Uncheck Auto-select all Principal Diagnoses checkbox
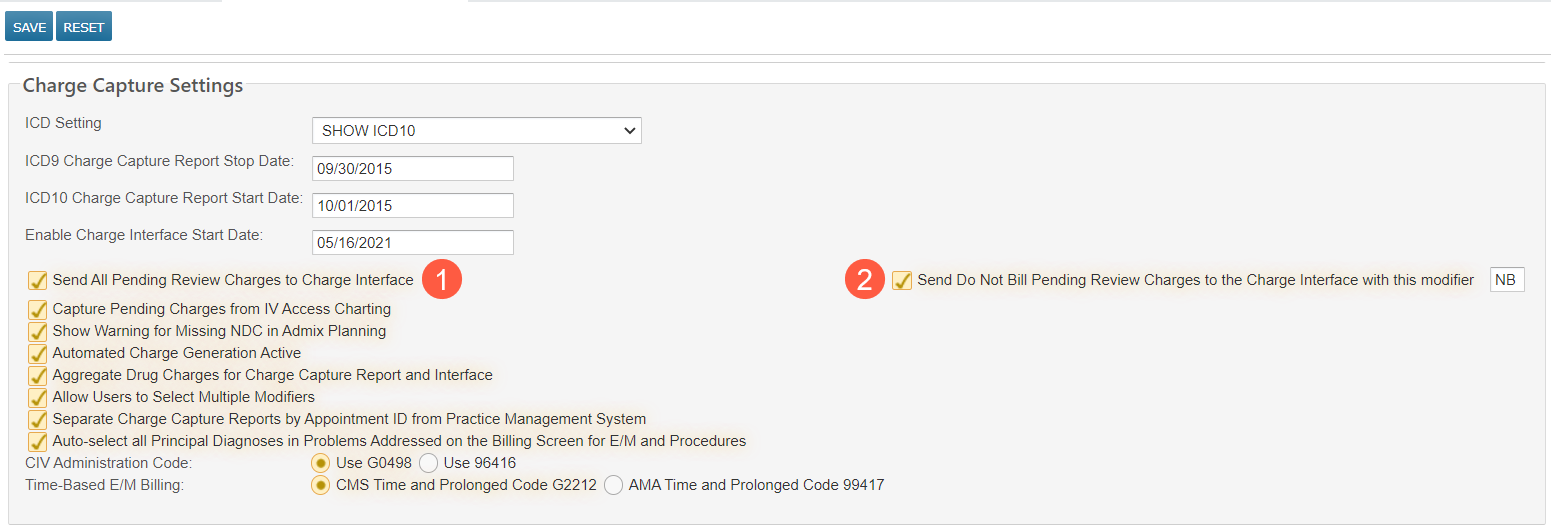The image size is (1551, 527). pos(38,441)
